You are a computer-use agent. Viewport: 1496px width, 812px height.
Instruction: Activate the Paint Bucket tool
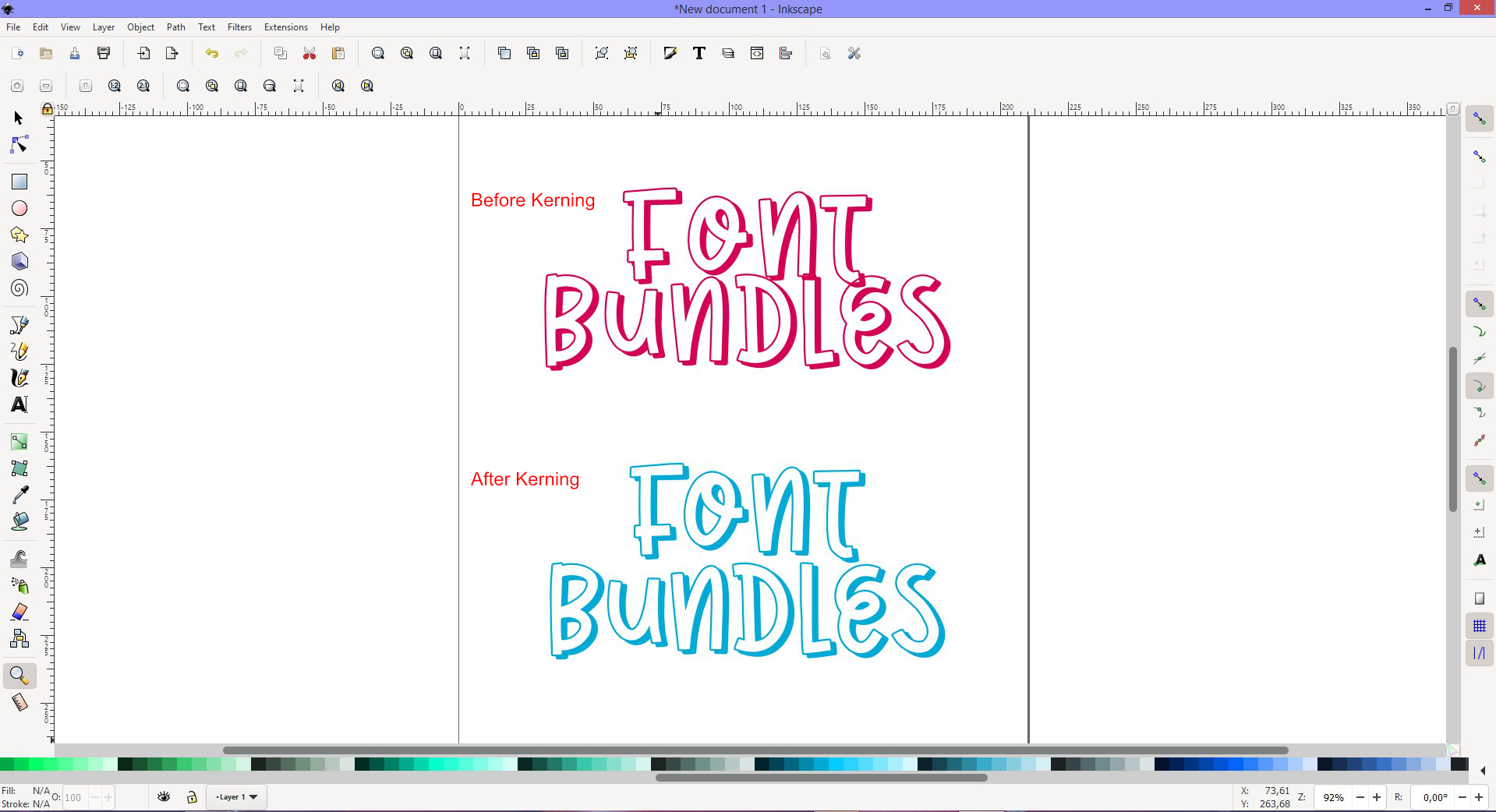19,521
